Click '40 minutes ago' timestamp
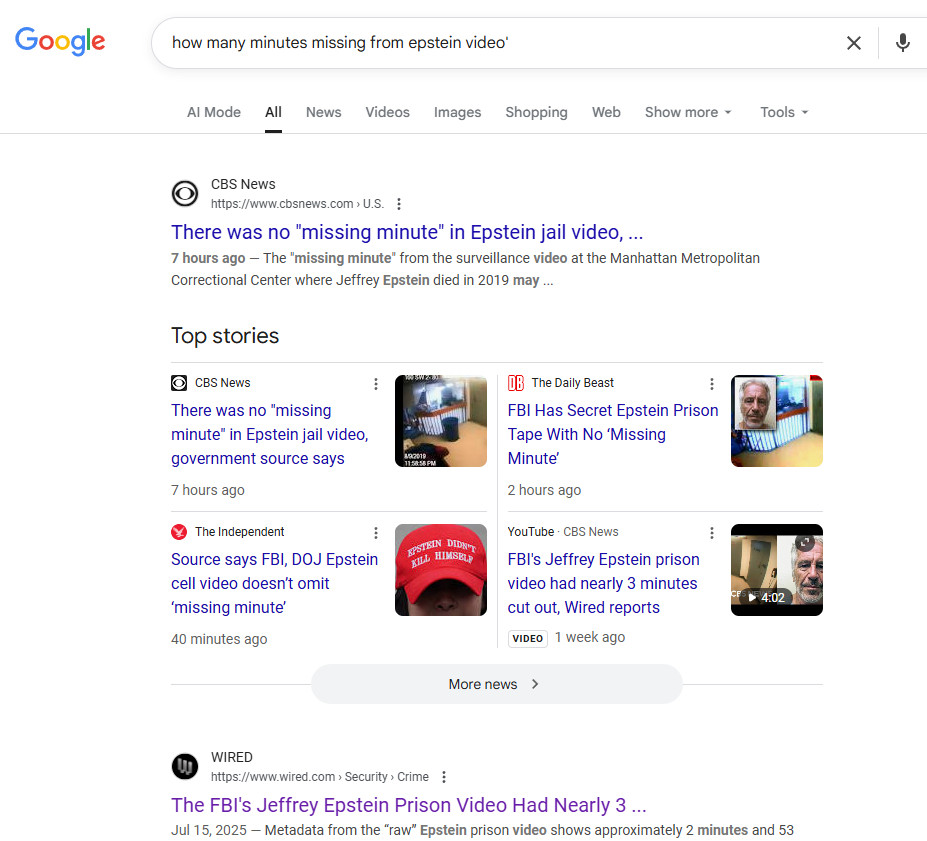 [219, 639]
